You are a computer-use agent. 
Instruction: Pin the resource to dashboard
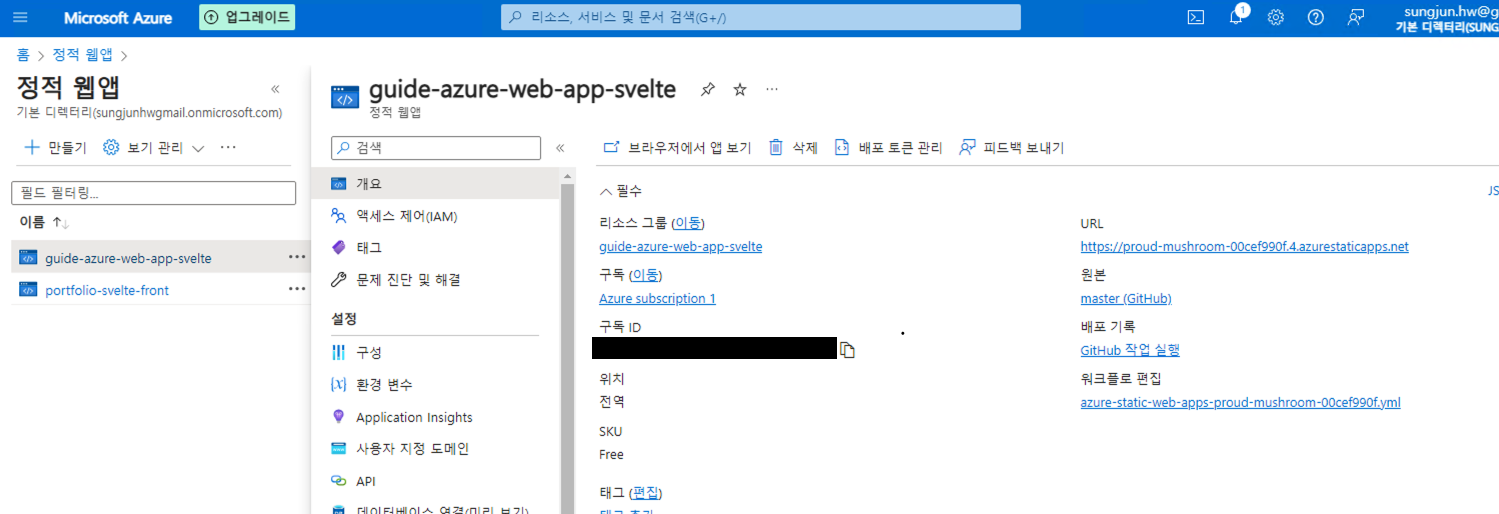[x=708, y=90]
